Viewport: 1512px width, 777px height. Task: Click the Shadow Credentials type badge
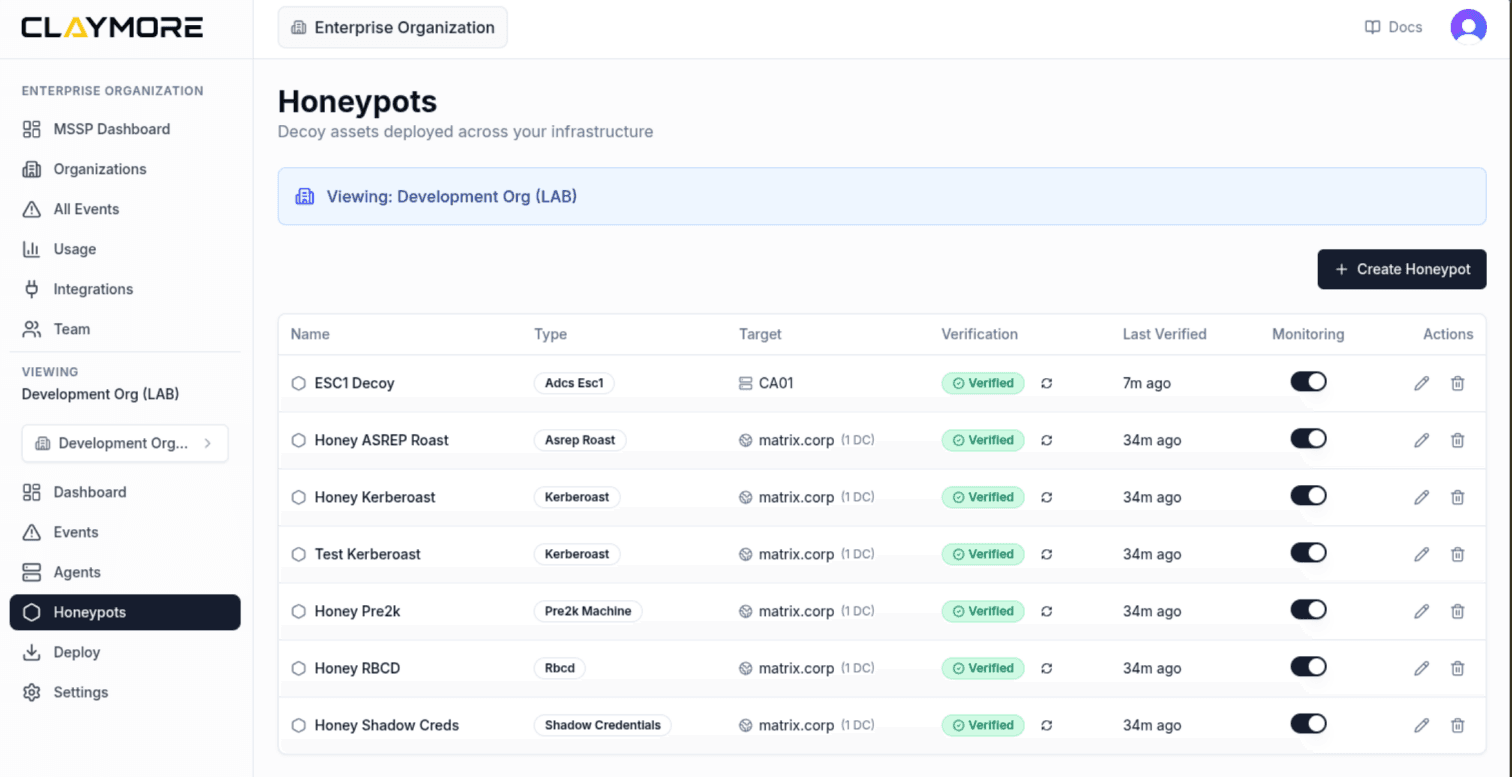[603, 725]
